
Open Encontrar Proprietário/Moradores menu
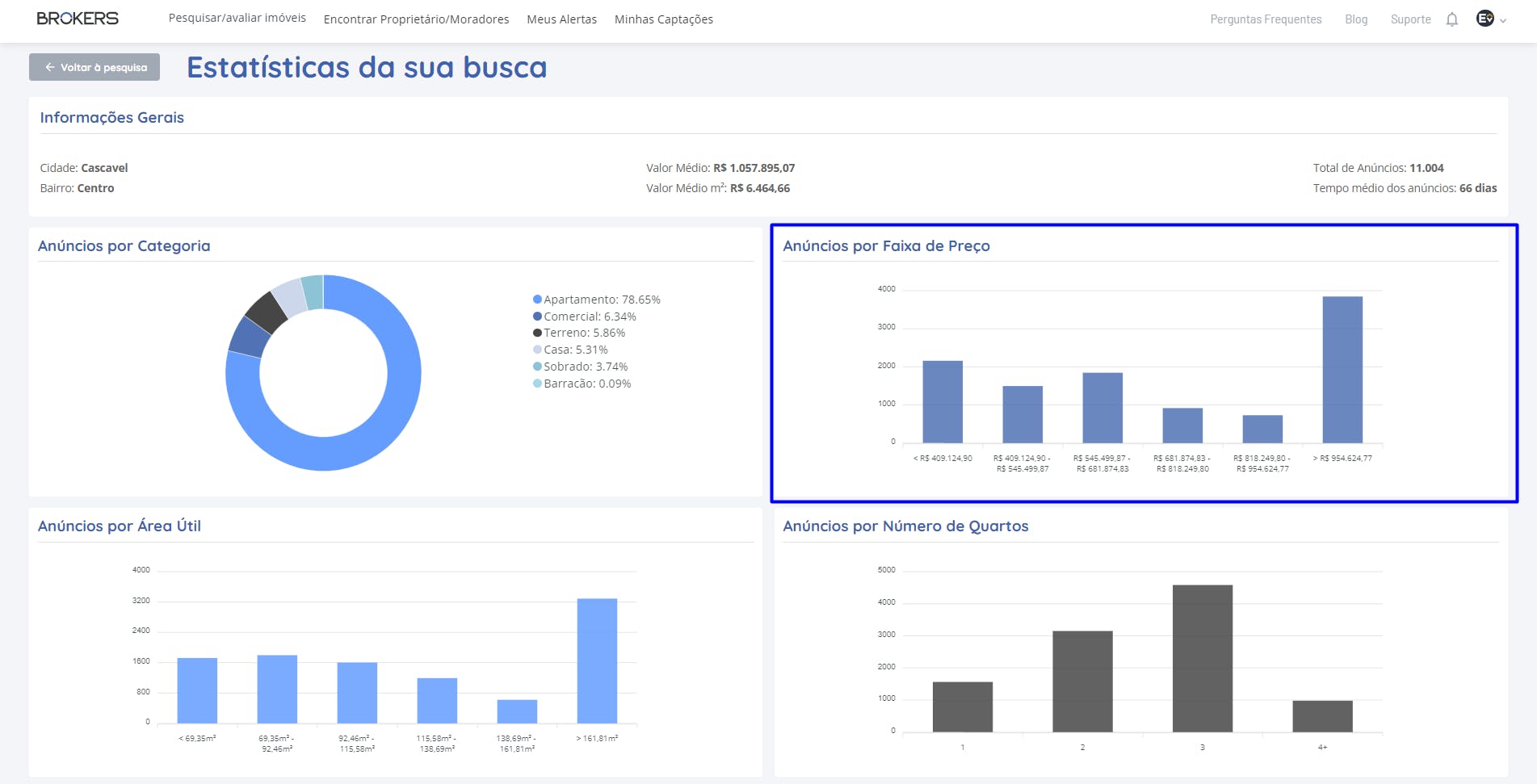tap(416, 19)
